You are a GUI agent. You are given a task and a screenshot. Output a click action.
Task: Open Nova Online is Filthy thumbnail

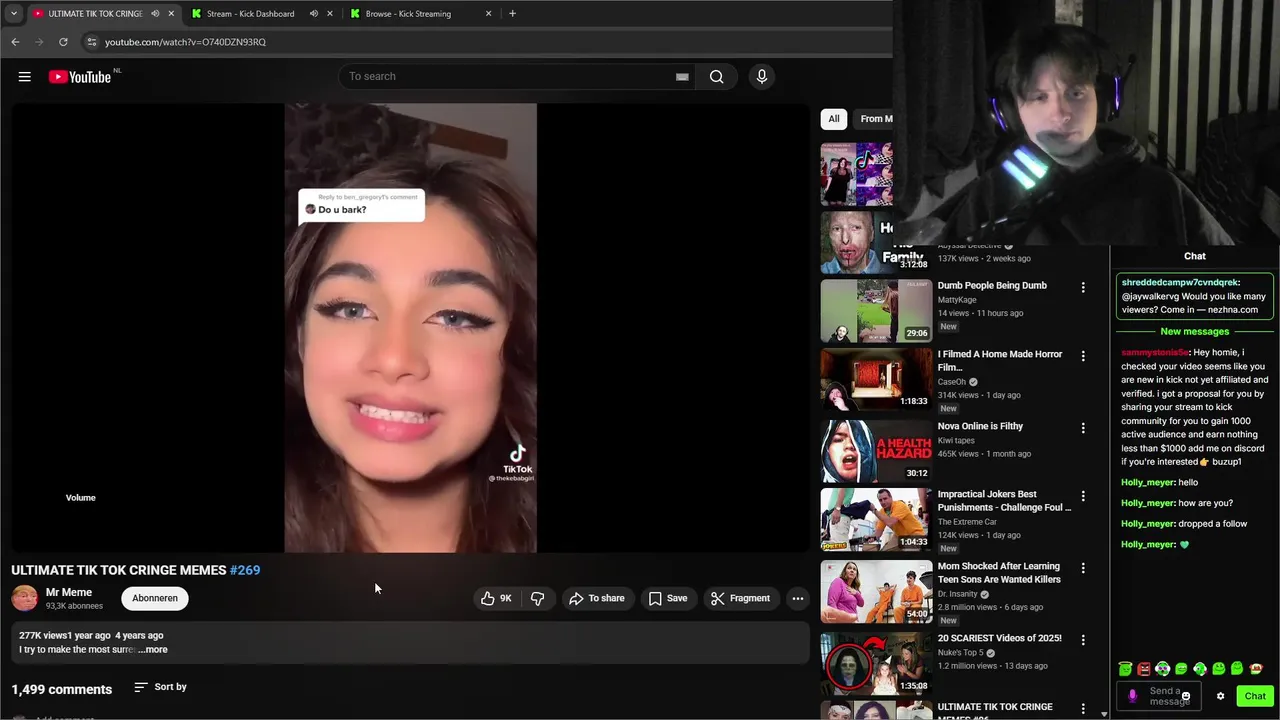pyautogui.click(x=876, y=451)
